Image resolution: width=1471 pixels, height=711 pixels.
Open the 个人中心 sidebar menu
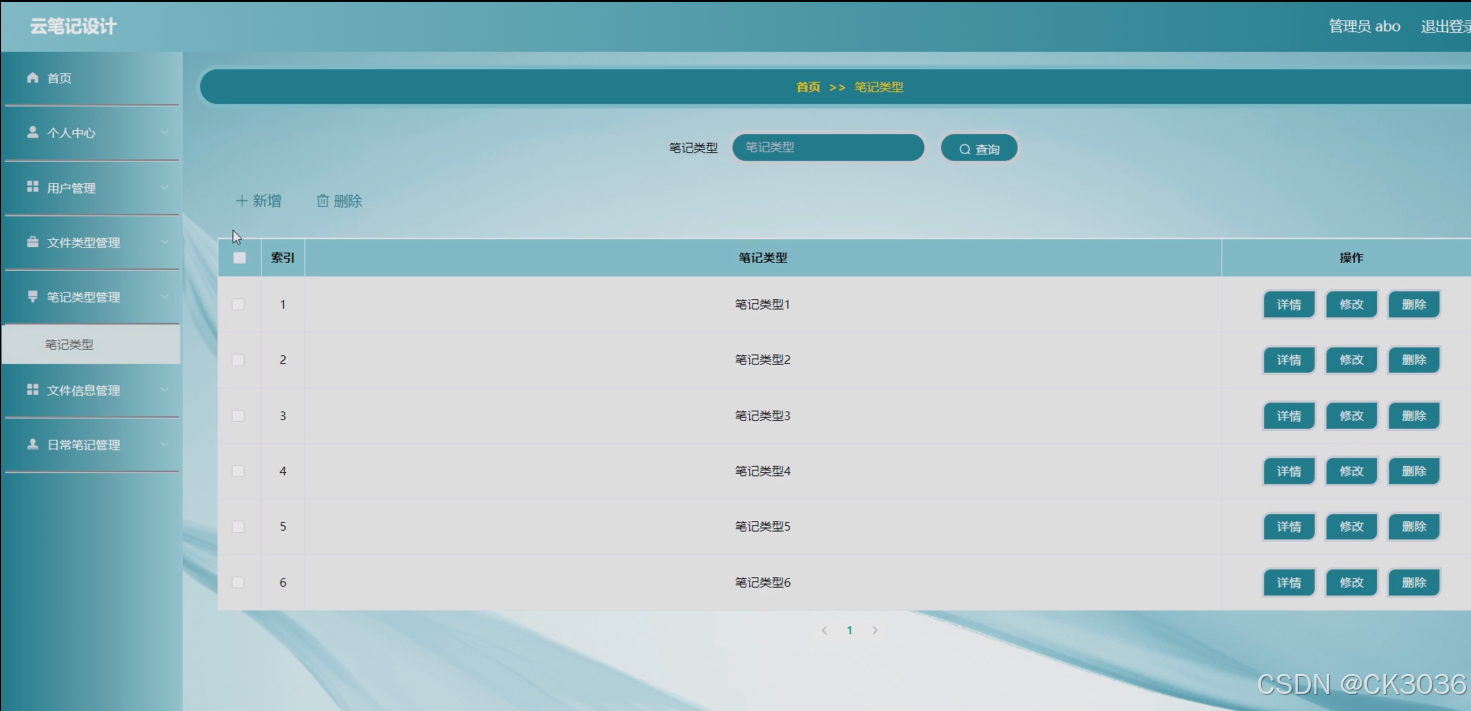point(90,133)
